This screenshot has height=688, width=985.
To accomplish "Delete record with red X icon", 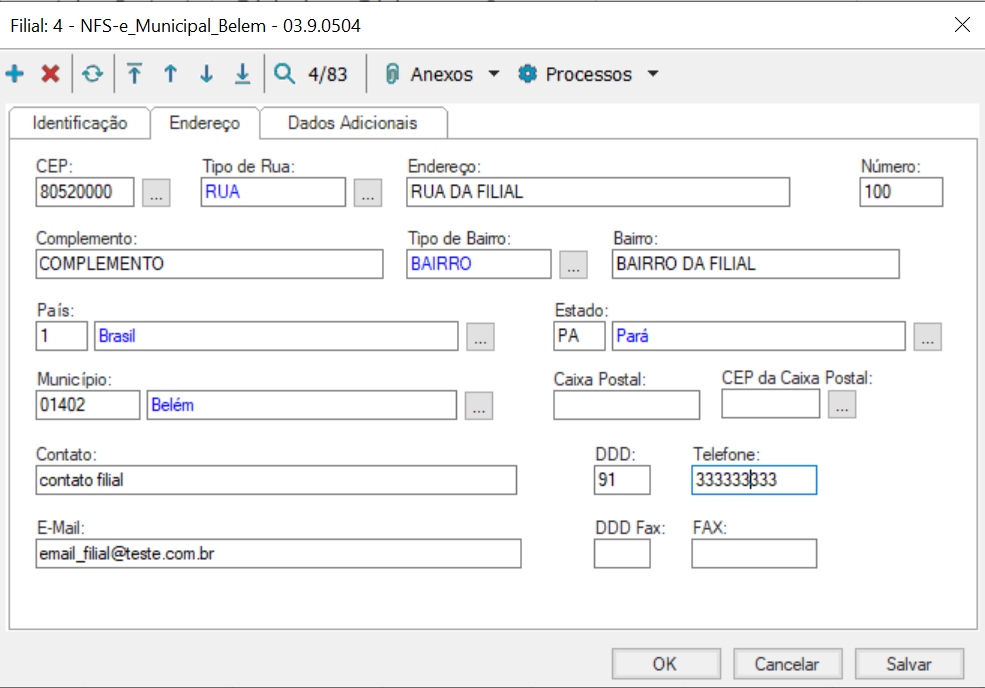I will (50, 74).
